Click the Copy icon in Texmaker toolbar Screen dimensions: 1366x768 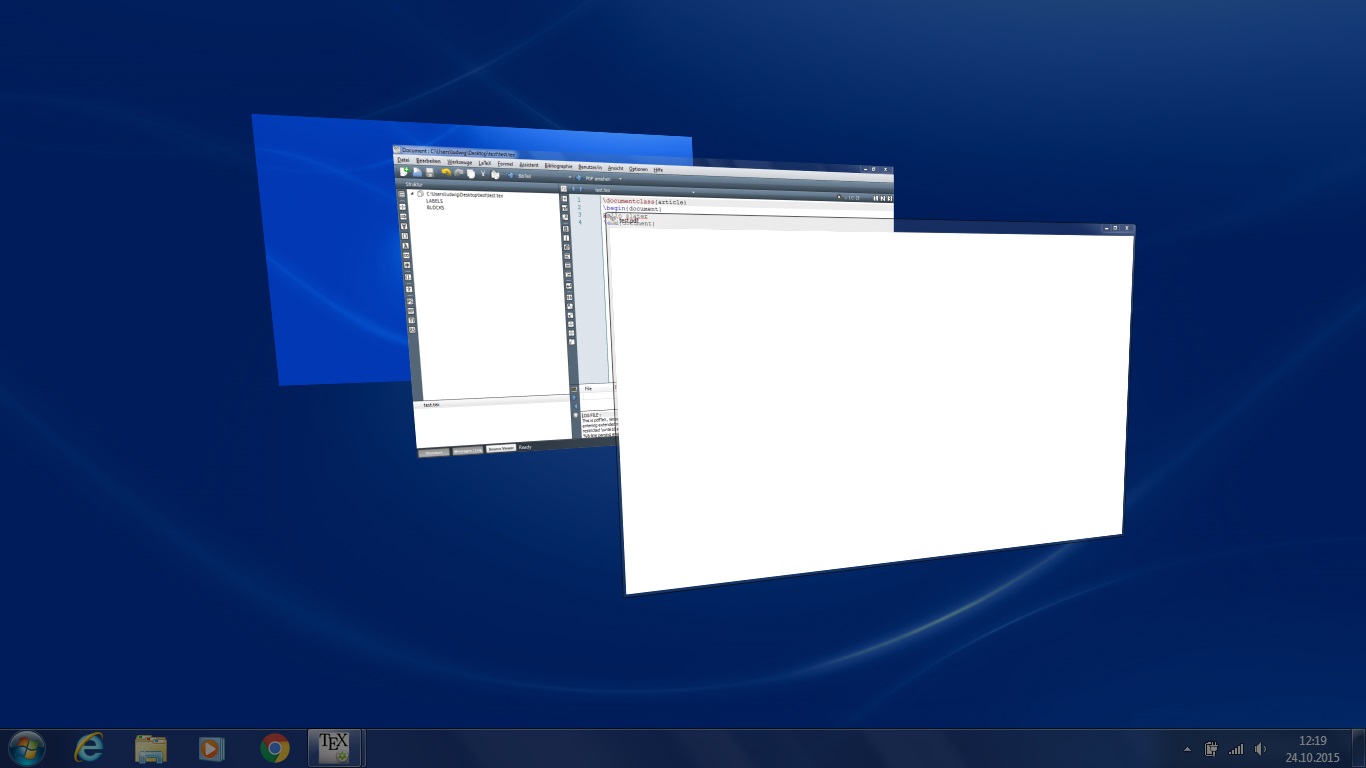point(471,173)
